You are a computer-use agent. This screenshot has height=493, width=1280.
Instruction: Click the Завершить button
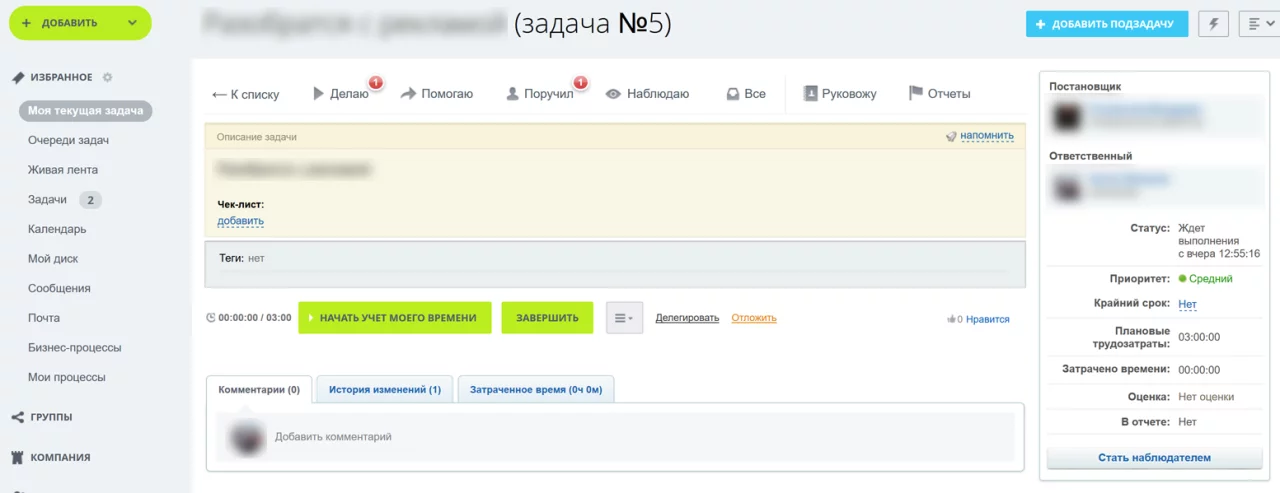click(x=547, y=318)
